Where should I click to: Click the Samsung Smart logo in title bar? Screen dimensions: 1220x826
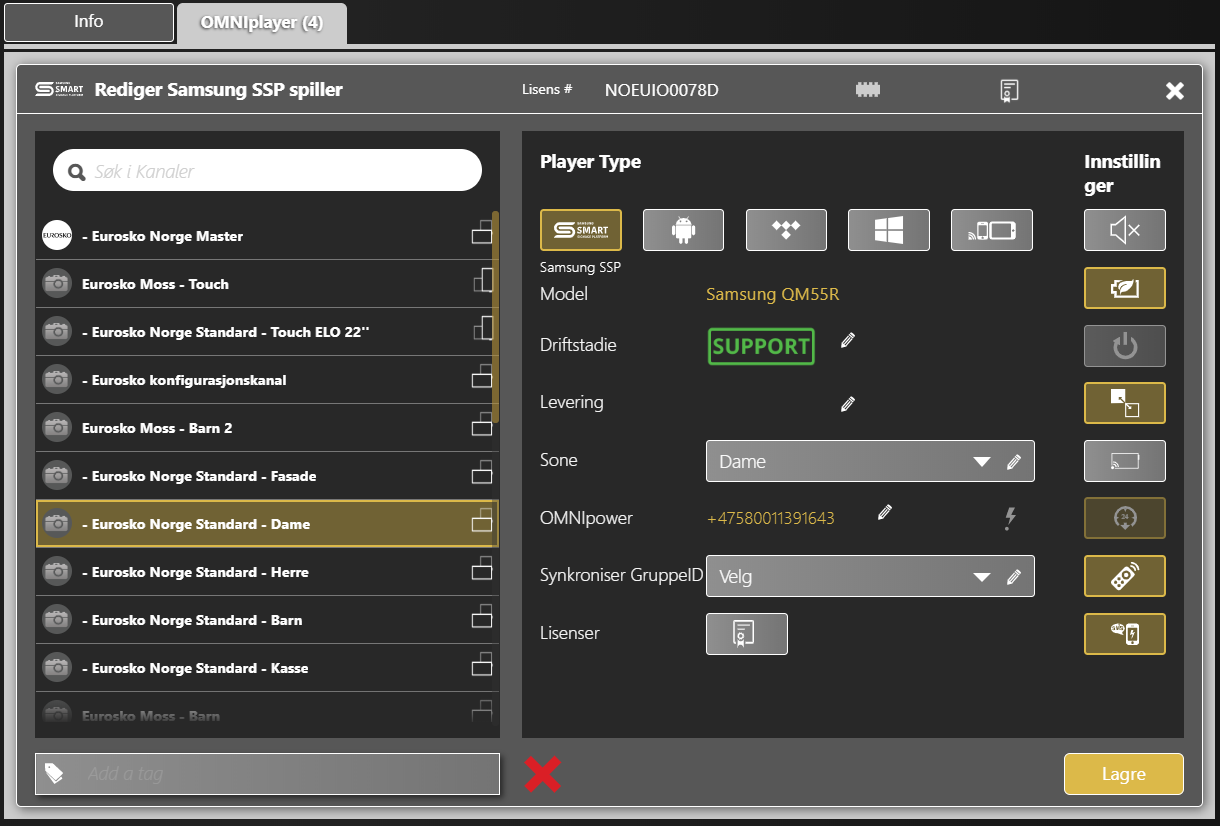59,90
